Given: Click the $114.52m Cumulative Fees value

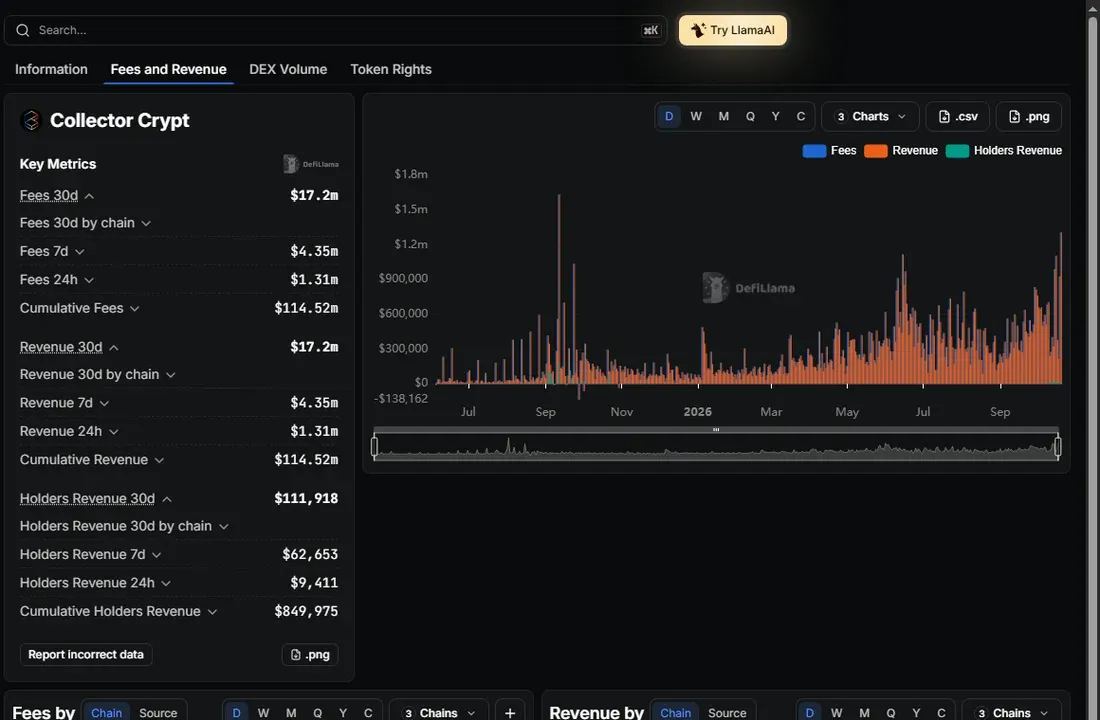Looking at the screenshot, I should pos(306,308).
